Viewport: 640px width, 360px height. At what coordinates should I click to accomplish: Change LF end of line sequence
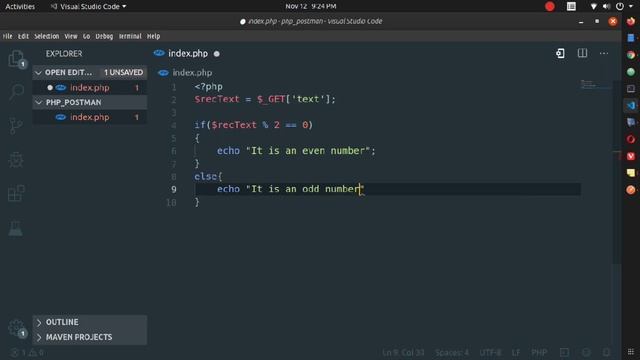point(516,352)
